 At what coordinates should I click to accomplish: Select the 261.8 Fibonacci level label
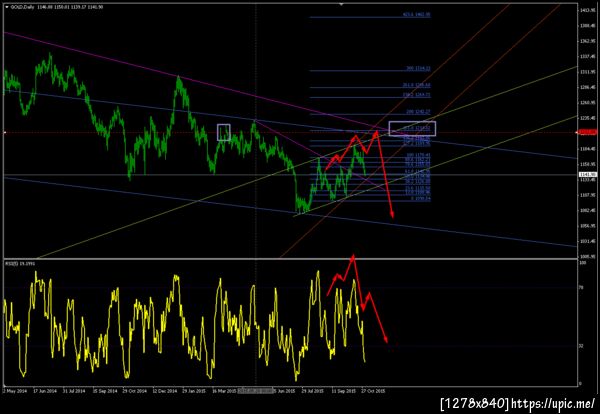point(416,85)
